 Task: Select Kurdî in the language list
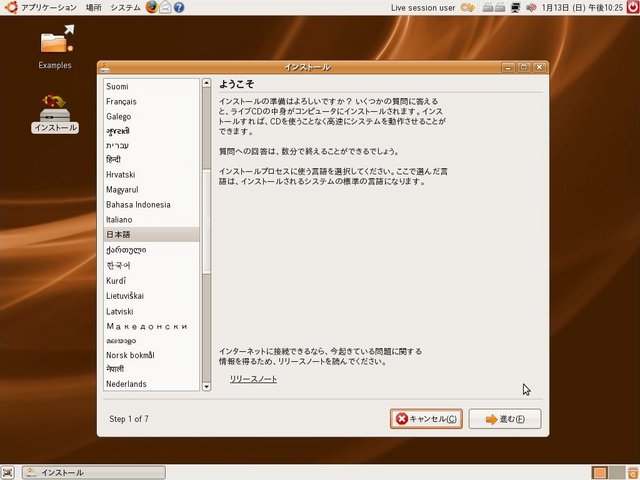click(151, 281)
